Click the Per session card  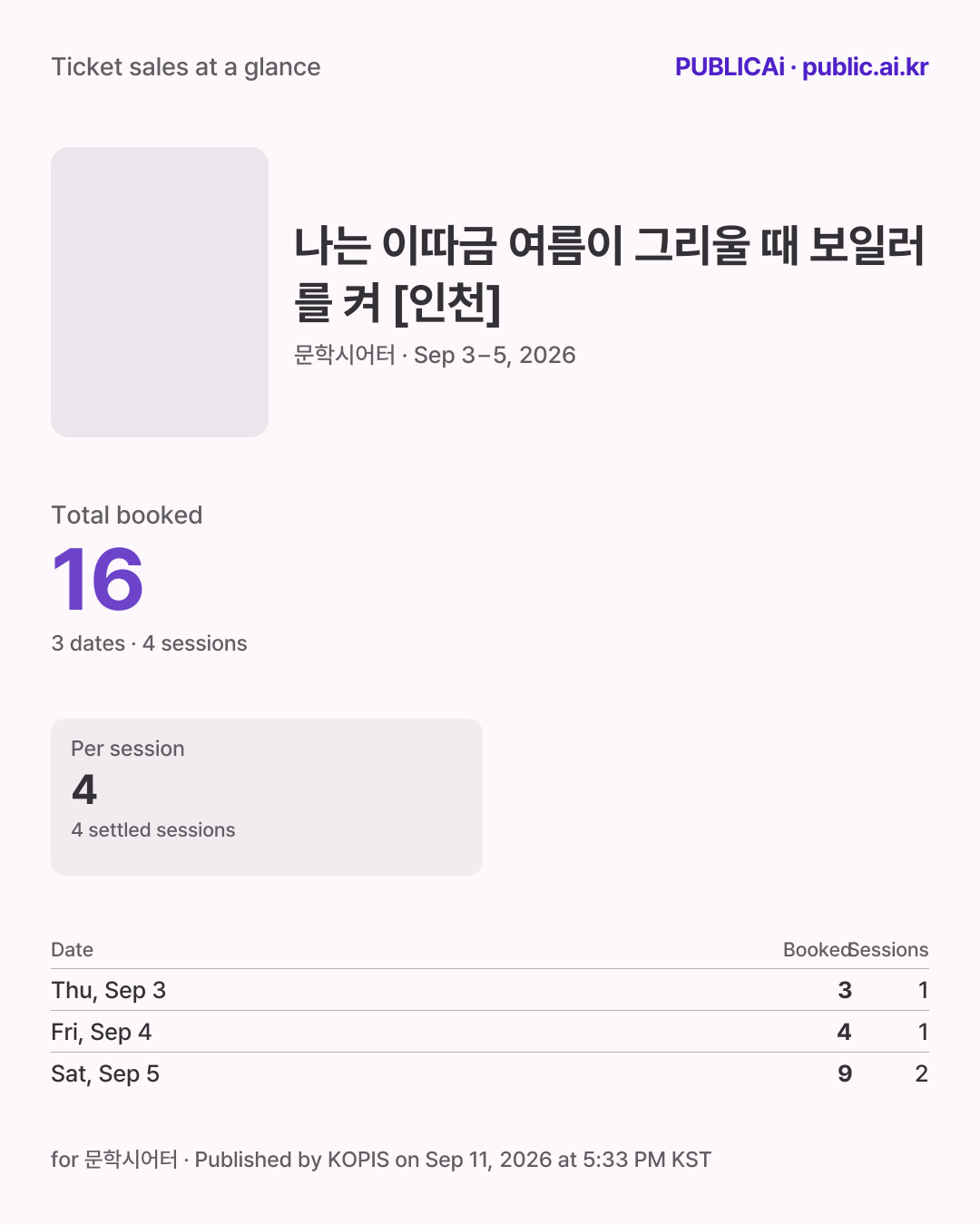pyautogui.click(x=267, y=797)
